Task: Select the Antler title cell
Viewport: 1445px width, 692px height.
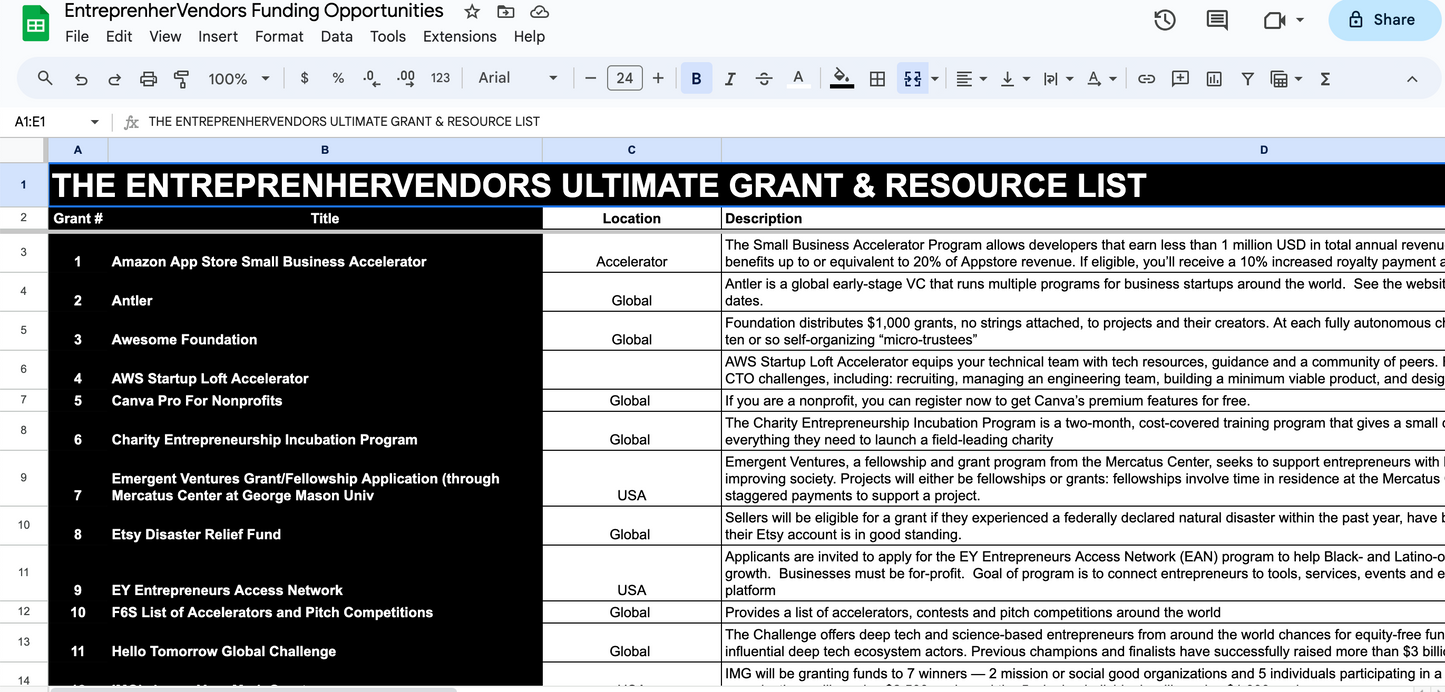Action: click(325, 292)
